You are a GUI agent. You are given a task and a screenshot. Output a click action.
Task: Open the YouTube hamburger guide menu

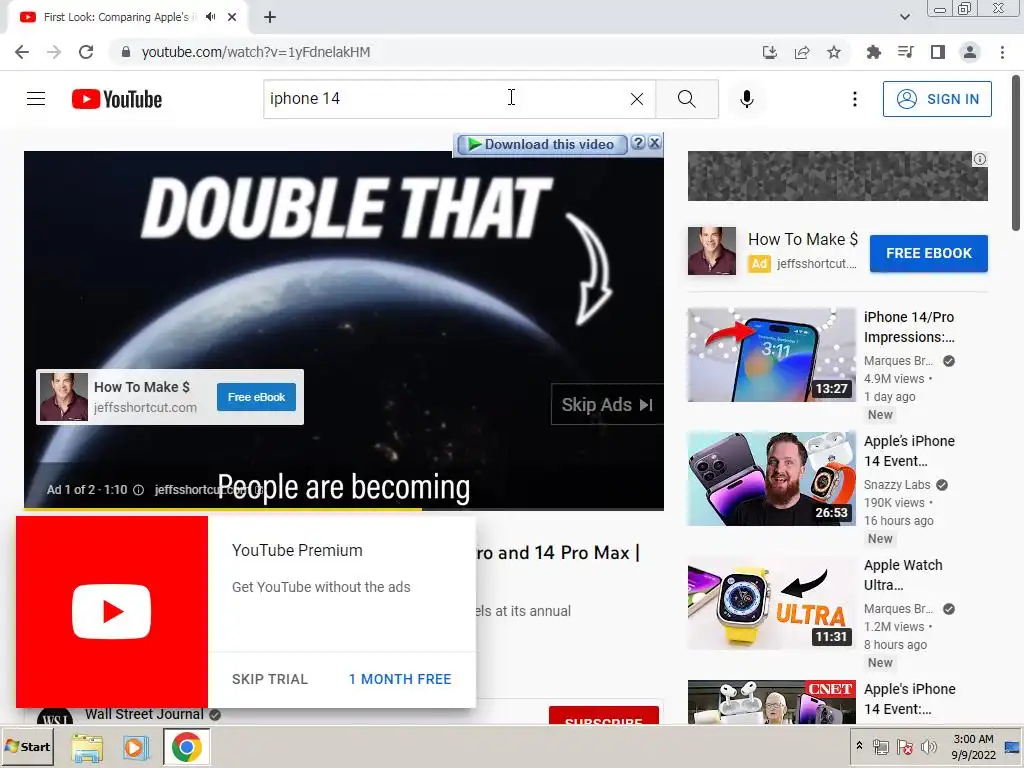36,99
